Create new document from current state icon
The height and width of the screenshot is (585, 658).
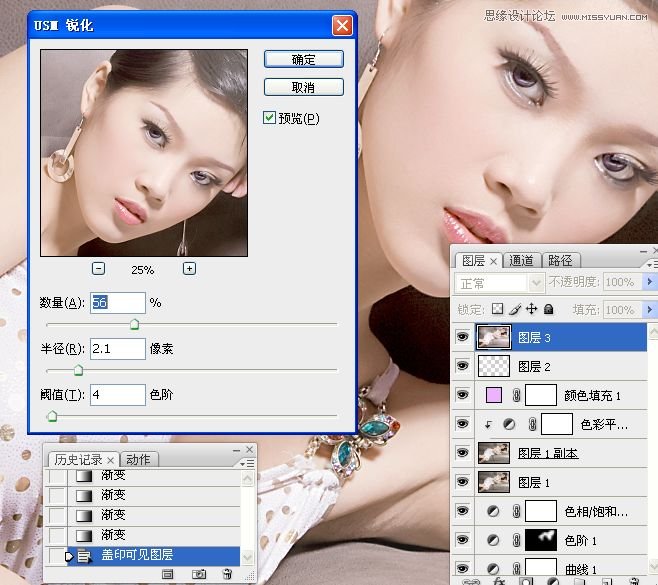[168, 574]
